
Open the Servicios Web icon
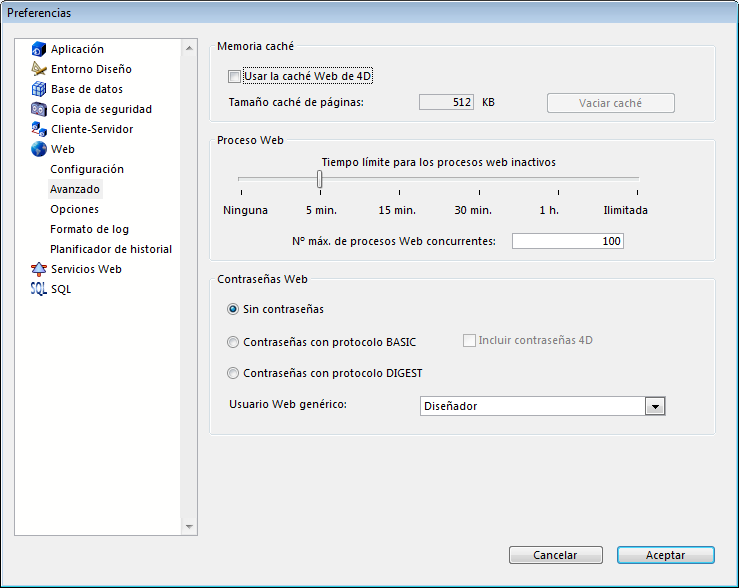pos(39,269)
